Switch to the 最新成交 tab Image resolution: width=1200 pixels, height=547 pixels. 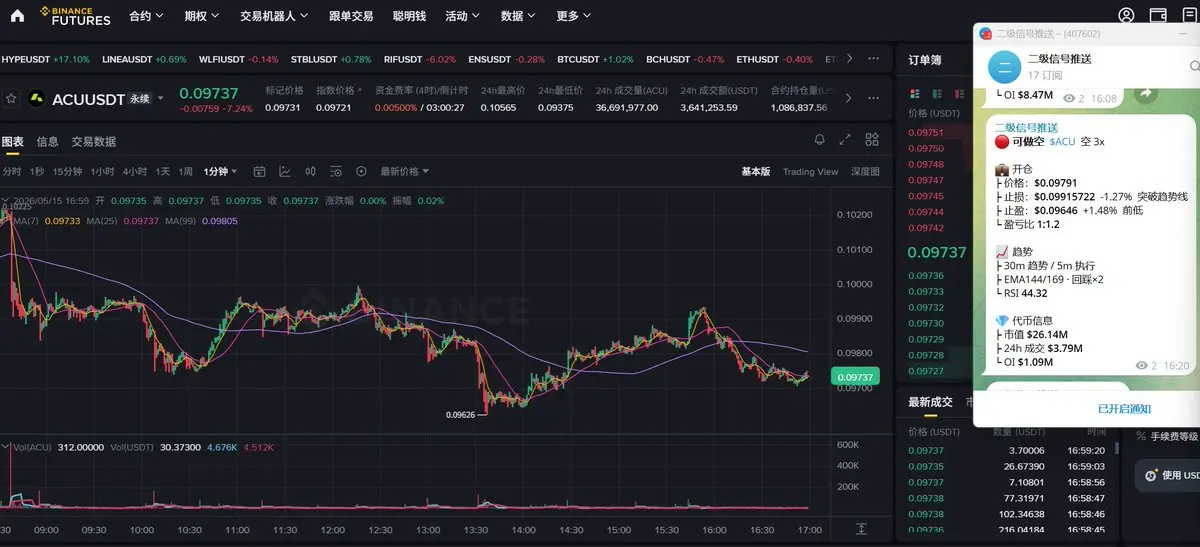click(930, 402)
